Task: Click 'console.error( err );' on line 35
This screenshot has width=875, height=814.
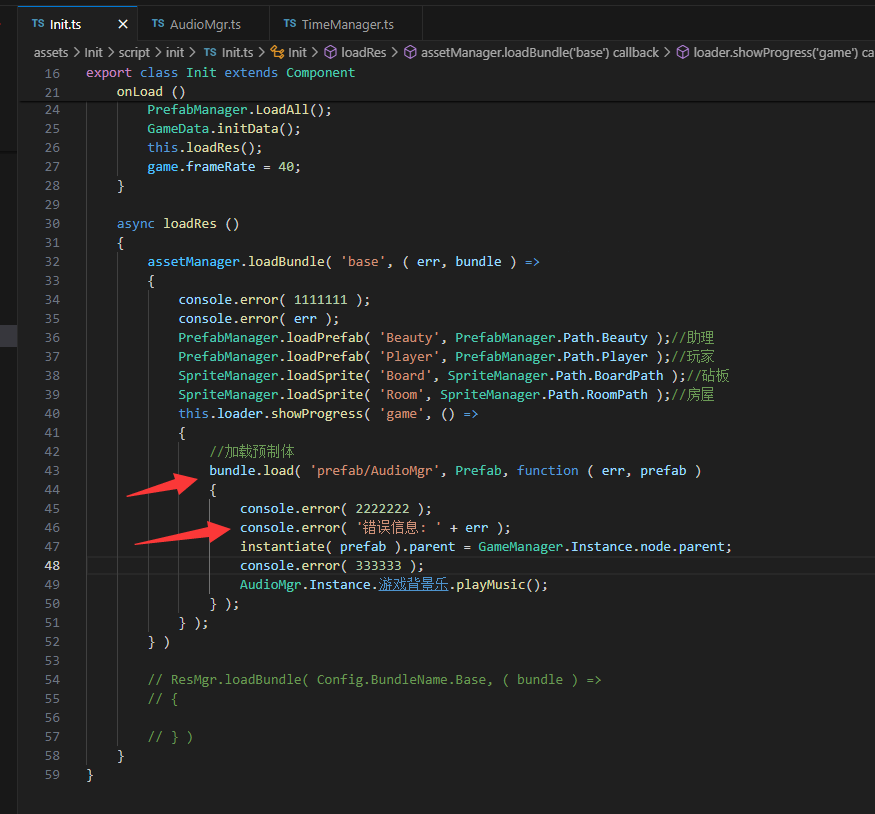Action: pos(258,319)
